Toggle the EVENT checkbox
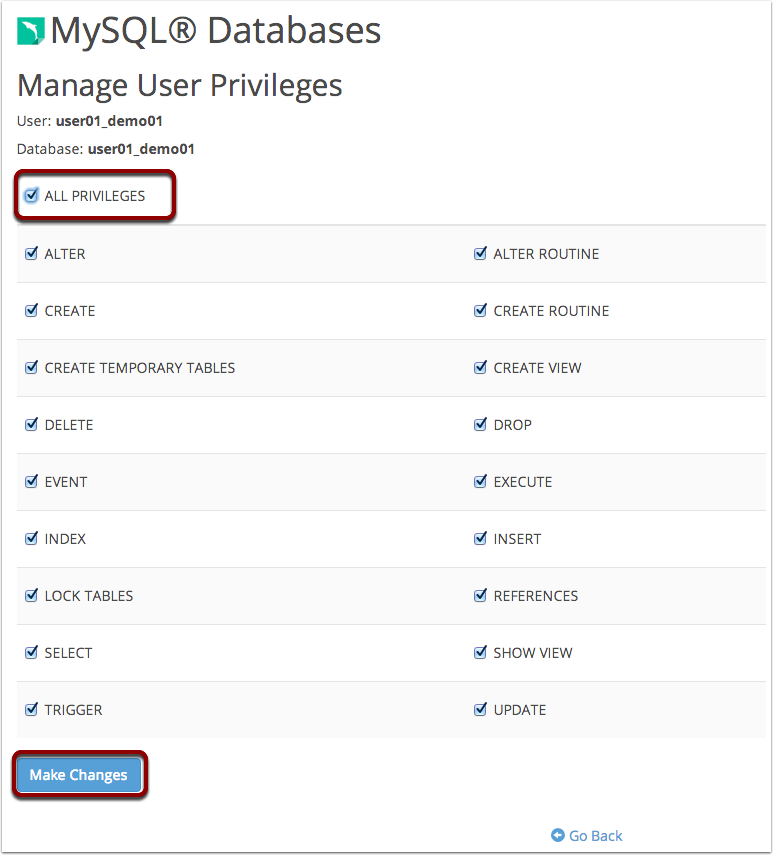This screenshot has height=855, width=773. 32,481
